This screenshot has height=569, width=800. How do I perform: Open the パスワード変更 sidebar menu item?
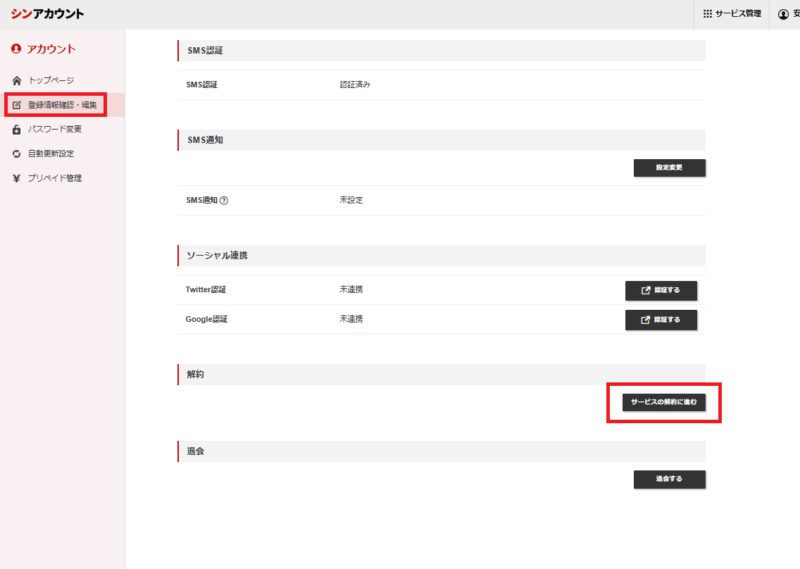coord(55,129)
